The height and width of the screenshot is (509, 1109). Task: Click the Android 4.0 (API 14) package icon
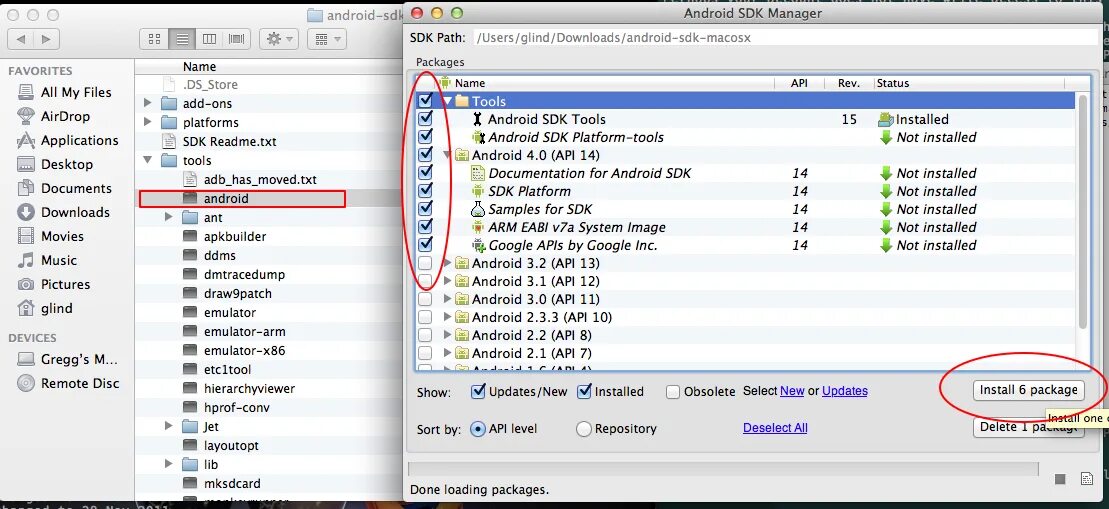click(462, 155)
